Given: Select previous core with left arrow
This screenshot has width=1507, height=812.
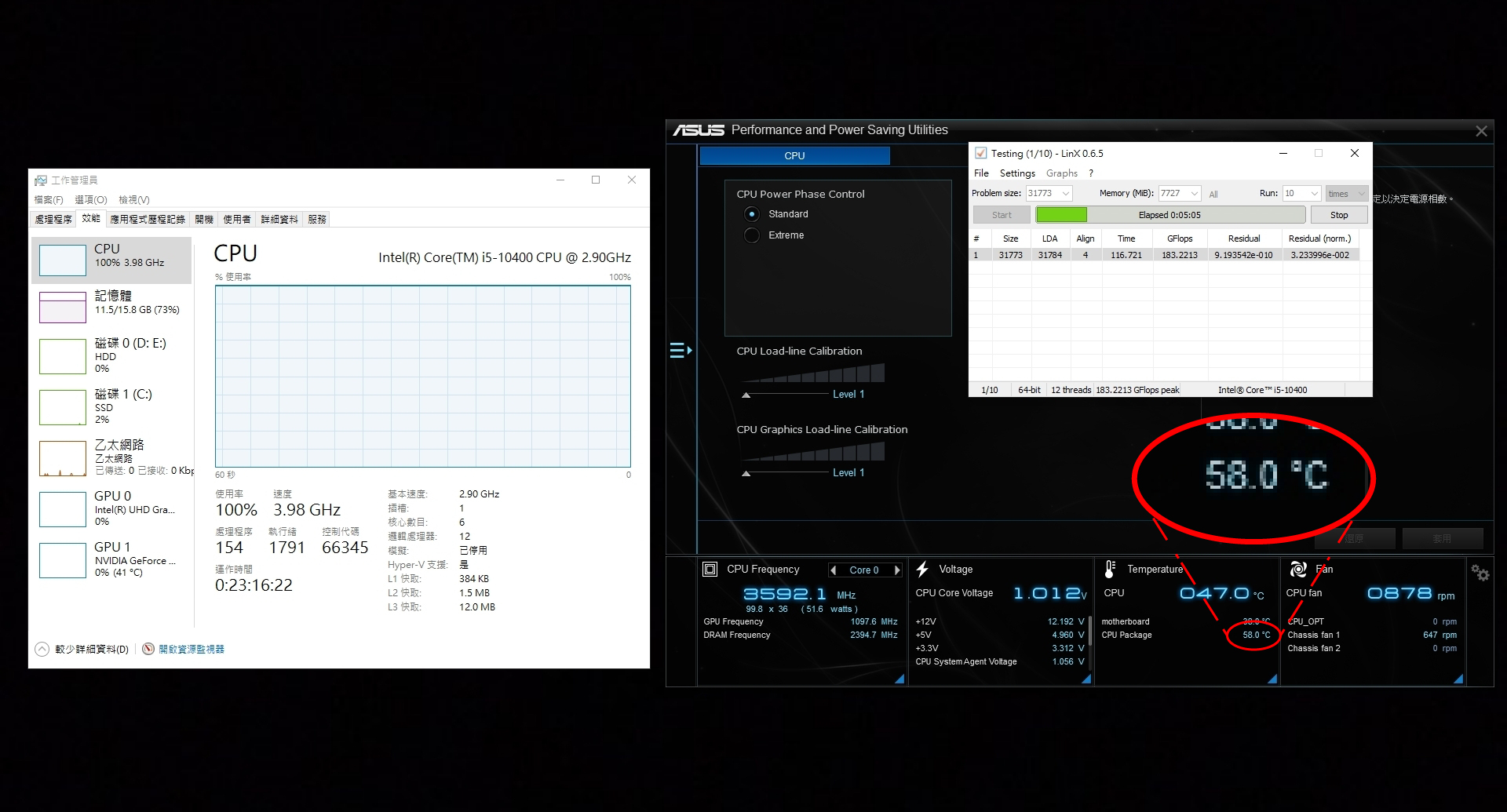Looking at the screenshot, I should (x=834, y=570).
